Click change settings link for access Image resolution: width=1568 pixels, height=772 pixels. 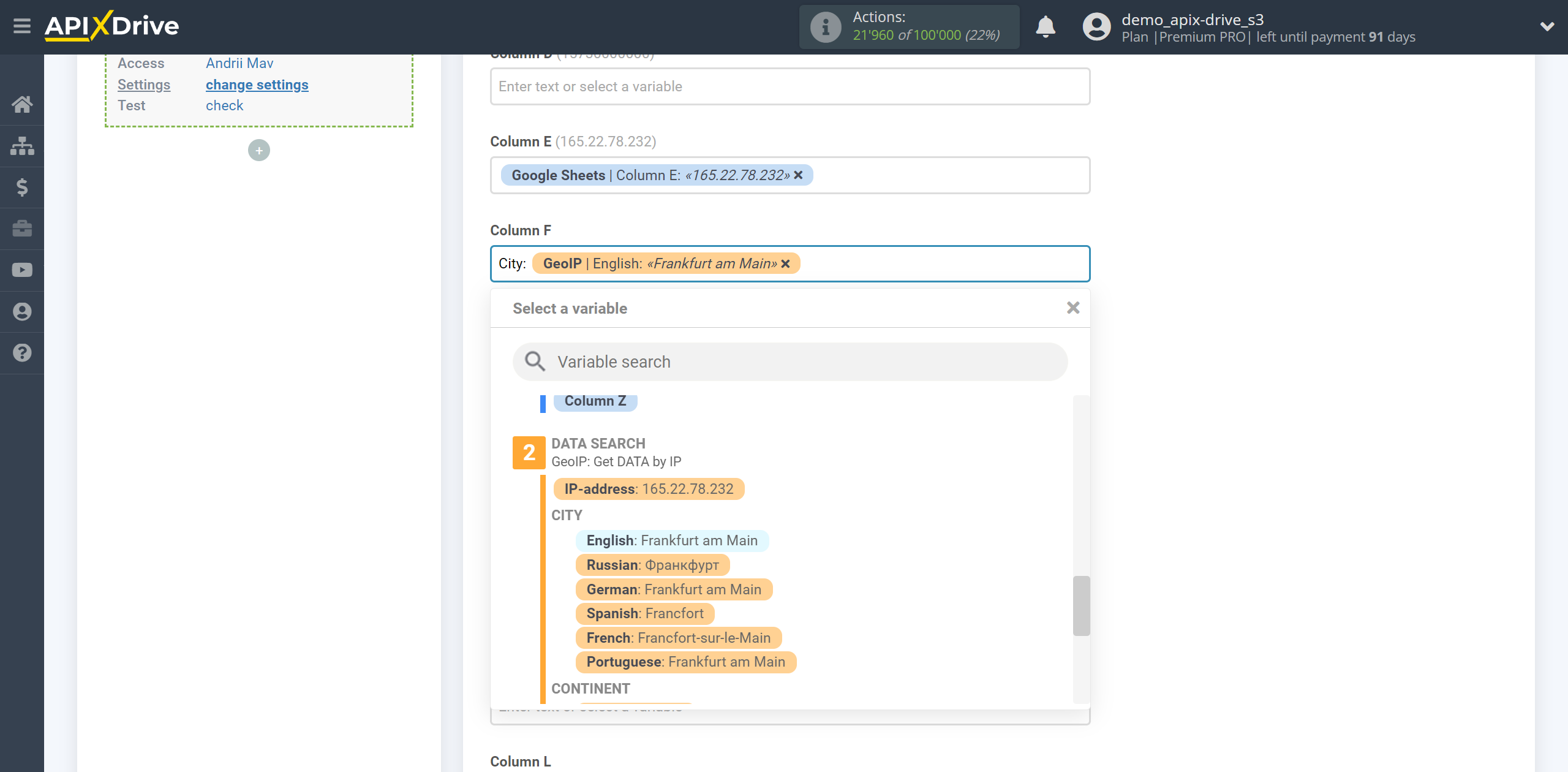(256, 83)
